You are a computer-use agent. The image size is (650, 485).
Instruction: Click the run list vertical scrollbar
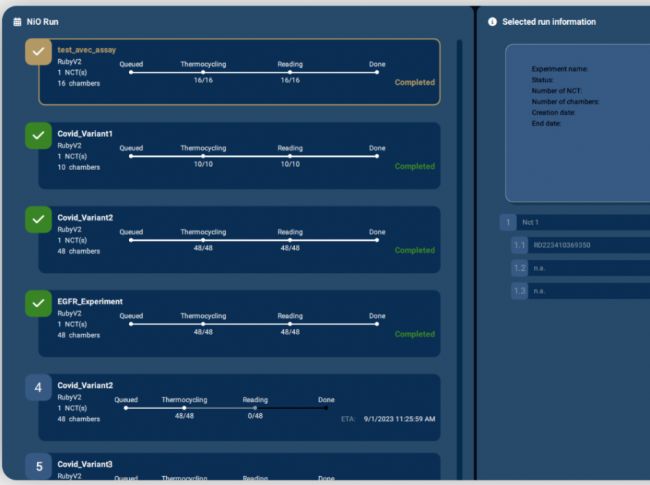coord(459,250)
